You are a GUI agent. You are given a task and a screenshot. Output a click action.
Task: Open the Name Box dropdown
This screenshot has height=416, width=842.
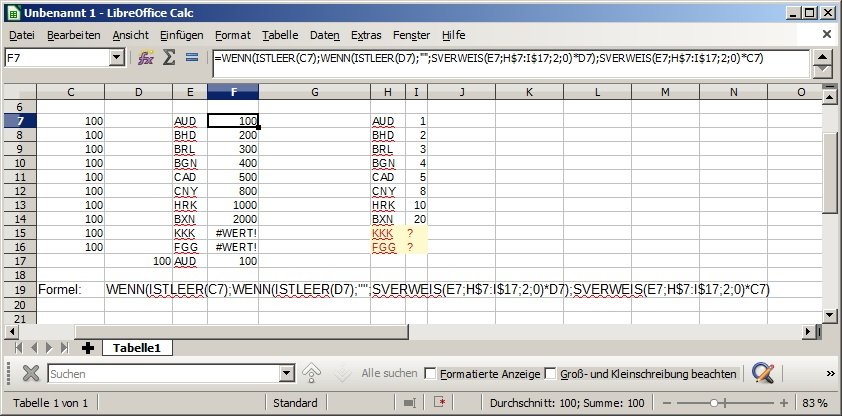pyautogui.click(x=117, y=58)
